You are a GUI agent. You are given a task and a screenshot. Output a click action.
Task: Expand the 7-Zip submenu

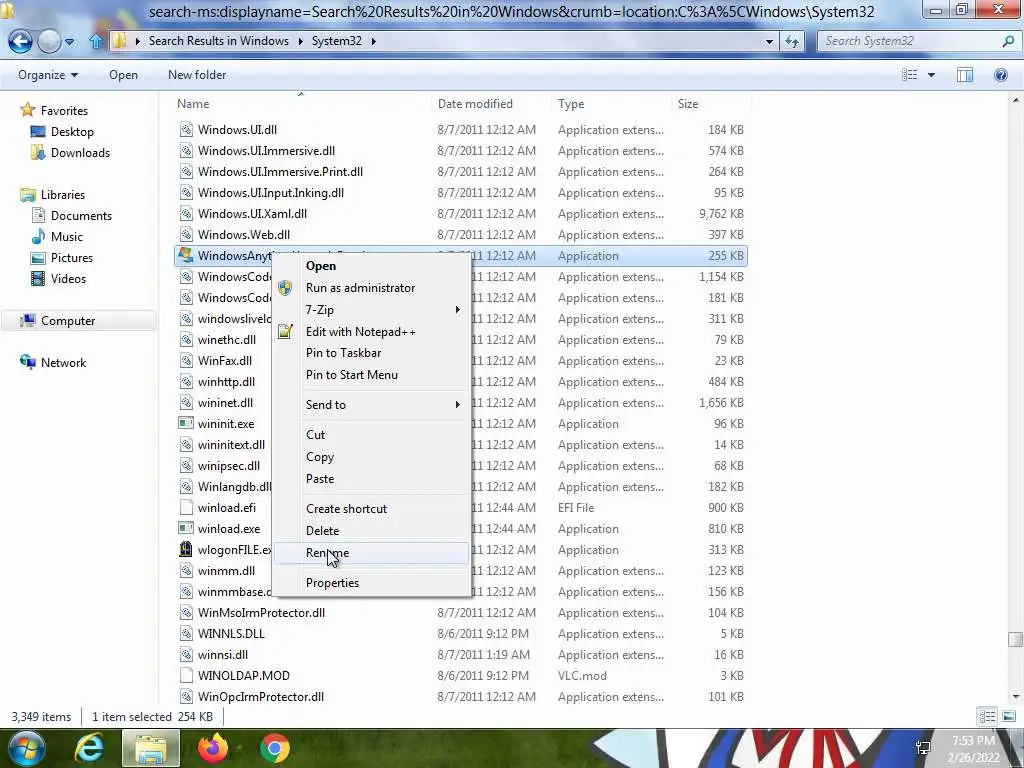(371, 310)
